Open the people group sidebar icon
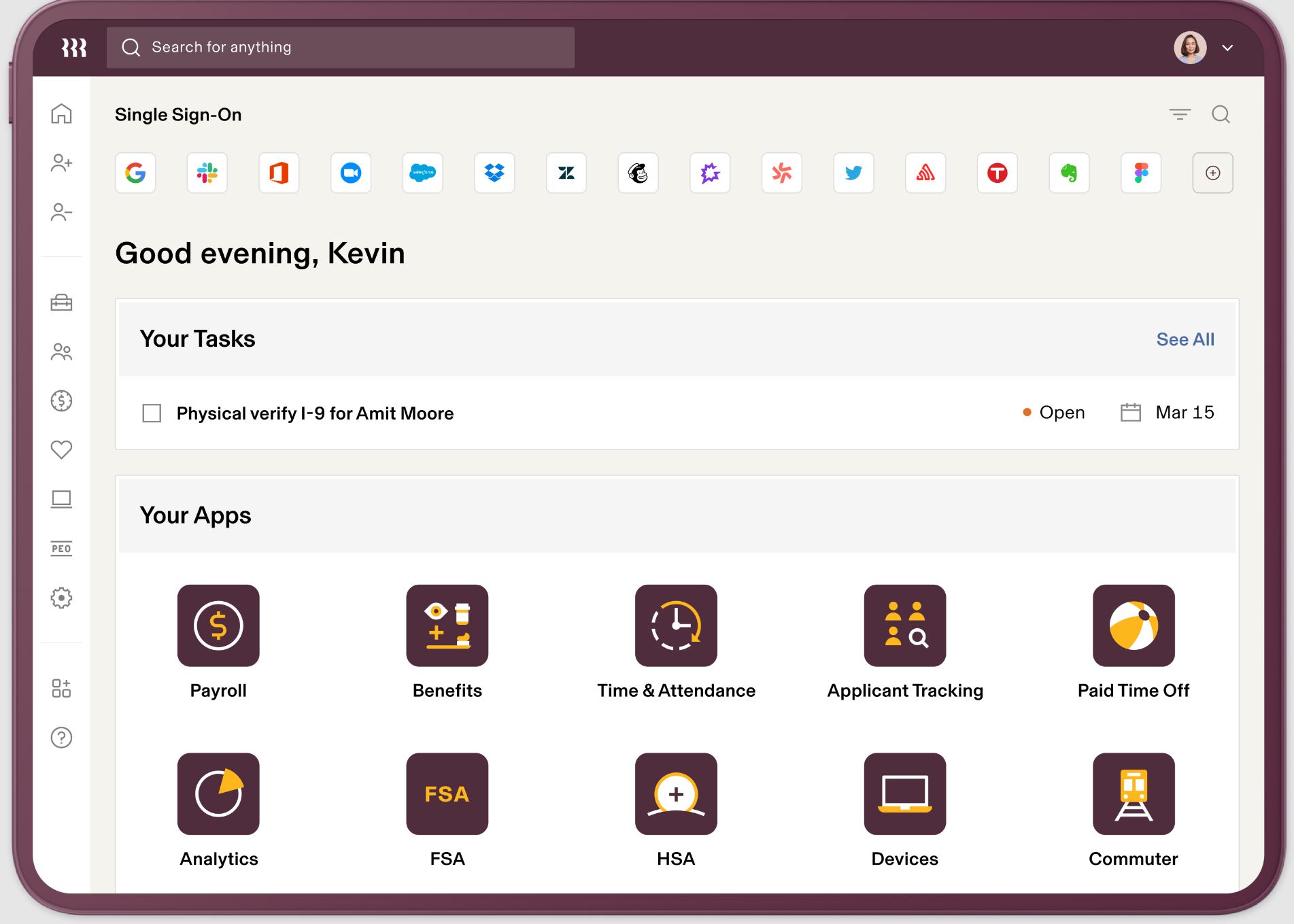Viewport: 1294px width, 924px height. 61,352
